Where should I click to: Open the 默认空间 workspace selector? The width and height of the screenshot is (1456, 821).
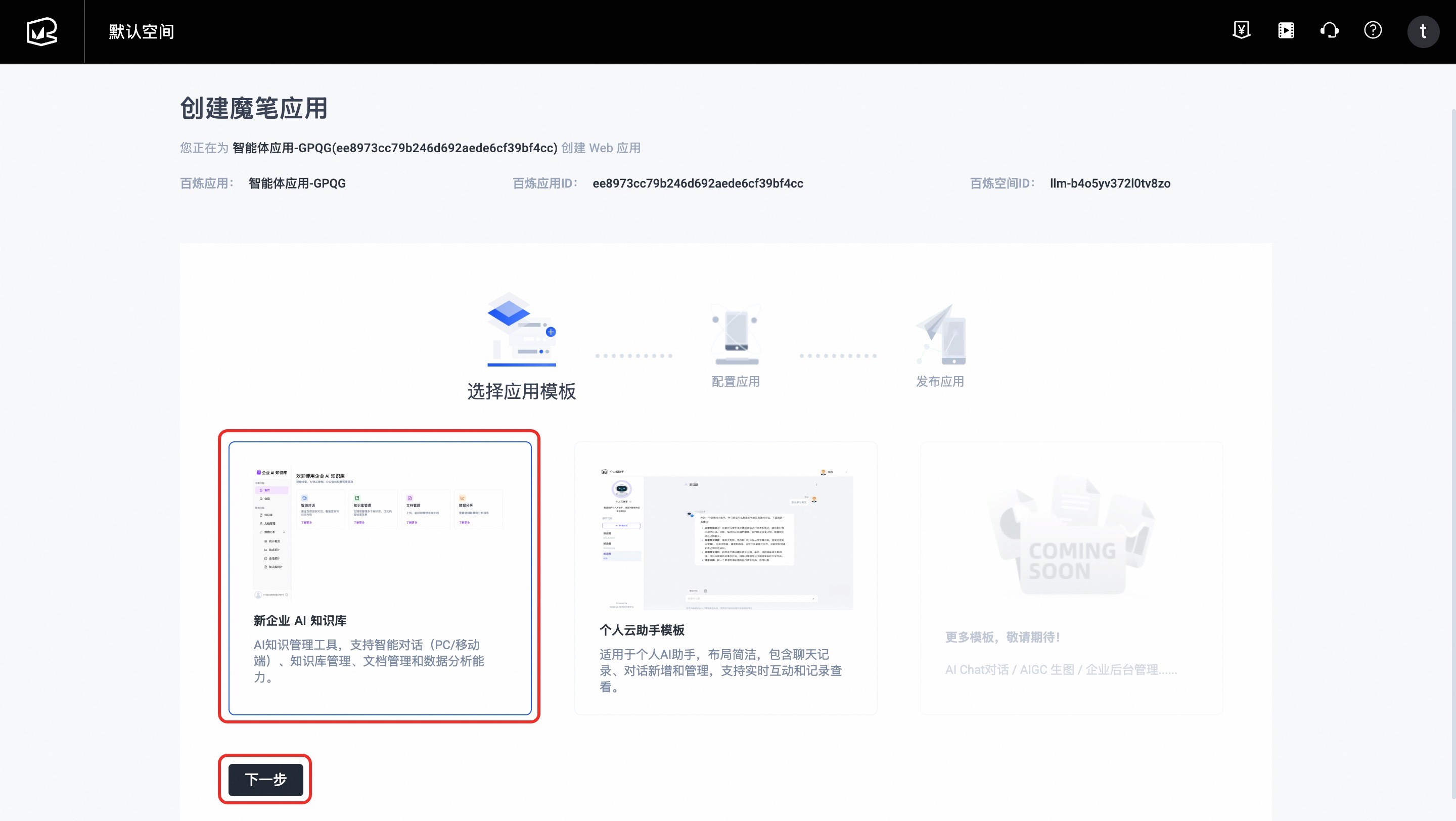point(142,32)
